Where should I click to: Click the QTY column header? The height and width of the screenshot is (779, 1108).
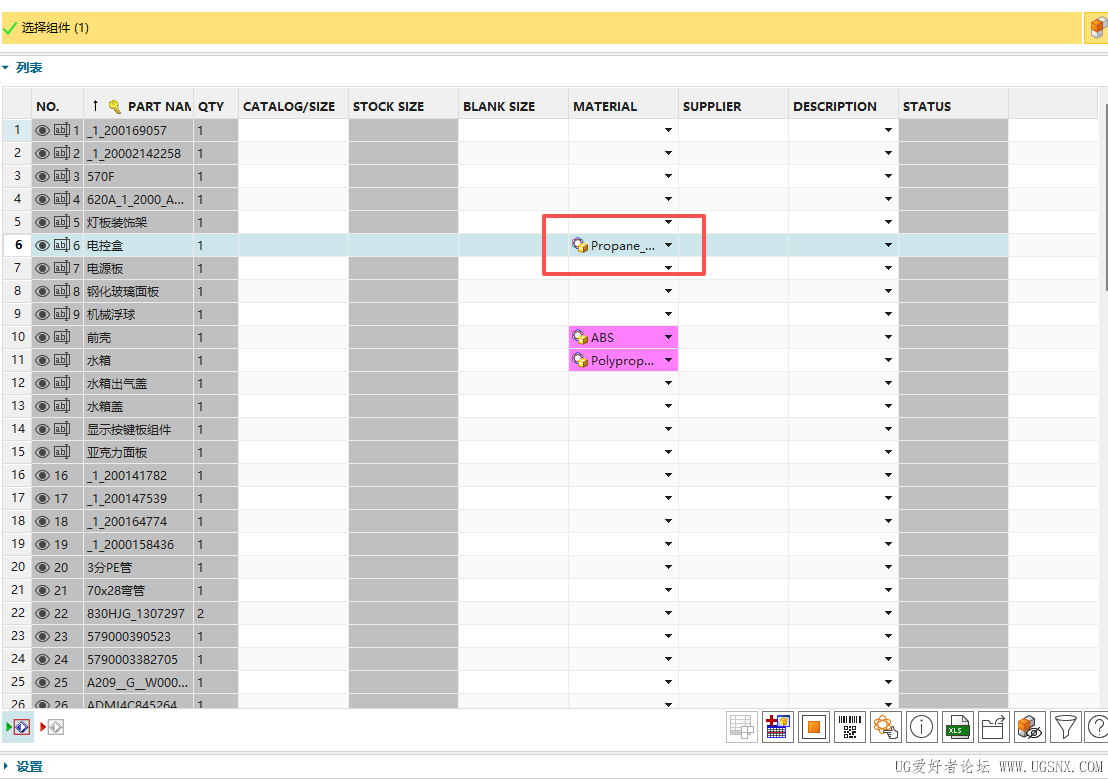pyautogui.click(x=216, y=107)
